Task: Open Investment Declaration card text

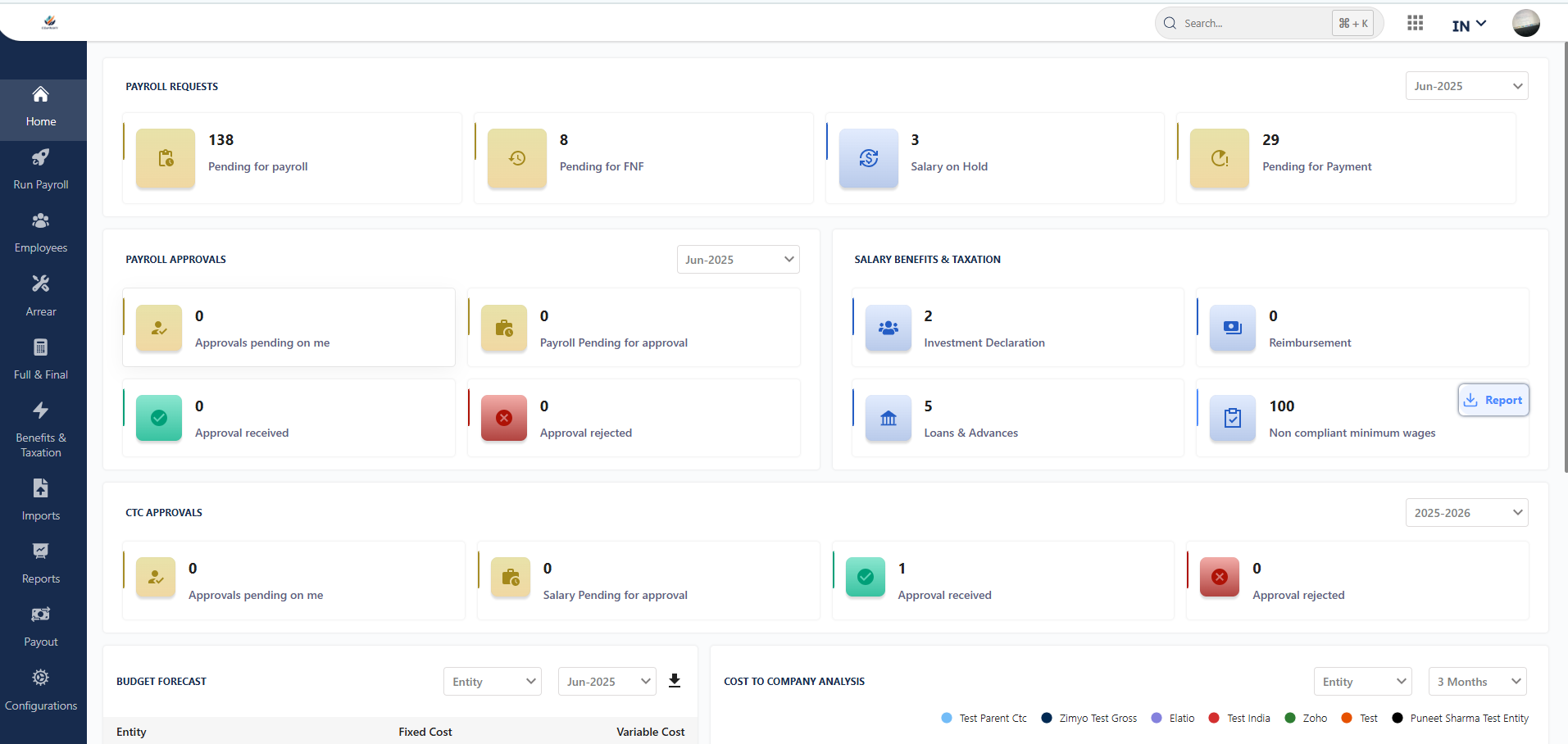Action: [984, 343]
